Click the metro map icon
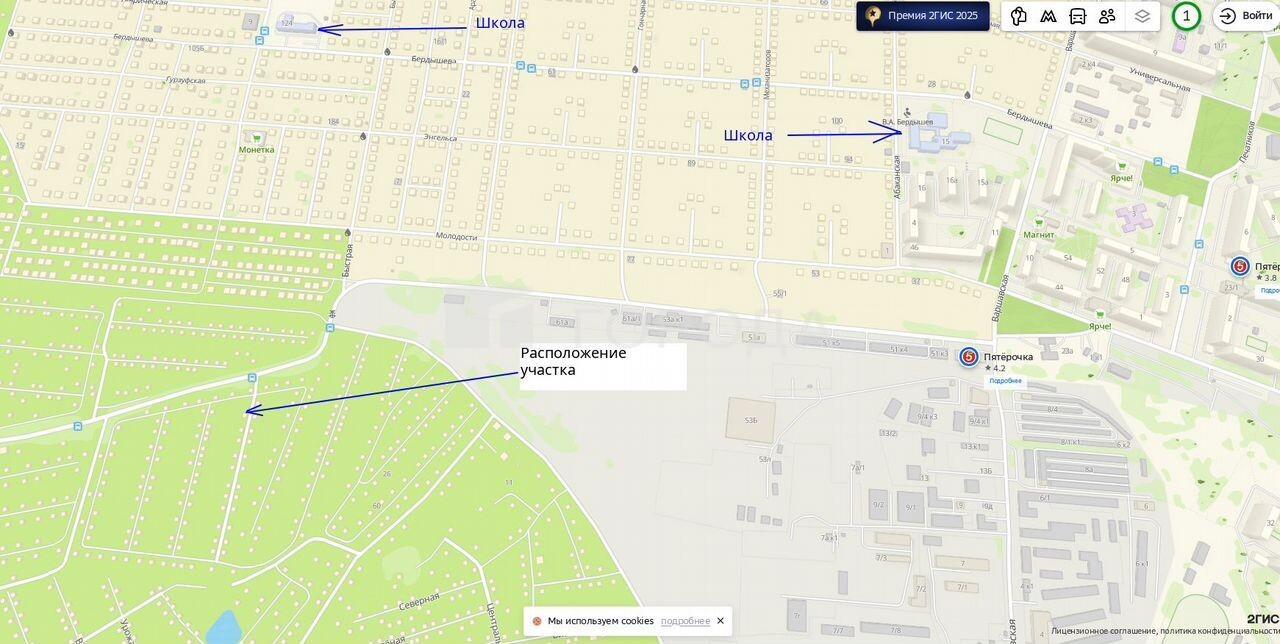This screenshot has width=1280, height=644. point(1048,16)
